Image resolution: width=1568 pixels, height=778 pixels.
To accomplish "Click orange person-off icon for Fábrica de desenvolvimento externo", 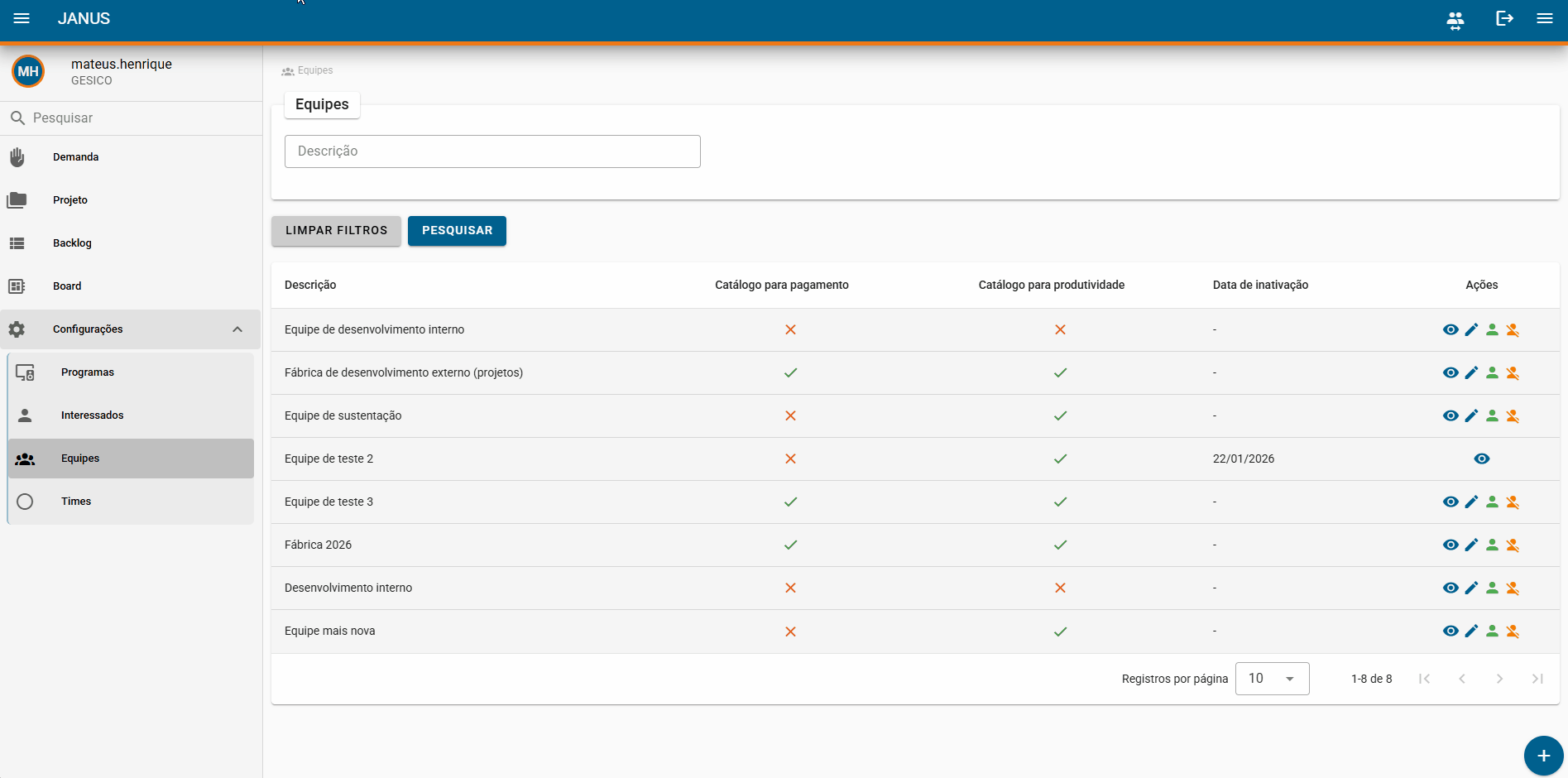I will [1513, 372].
